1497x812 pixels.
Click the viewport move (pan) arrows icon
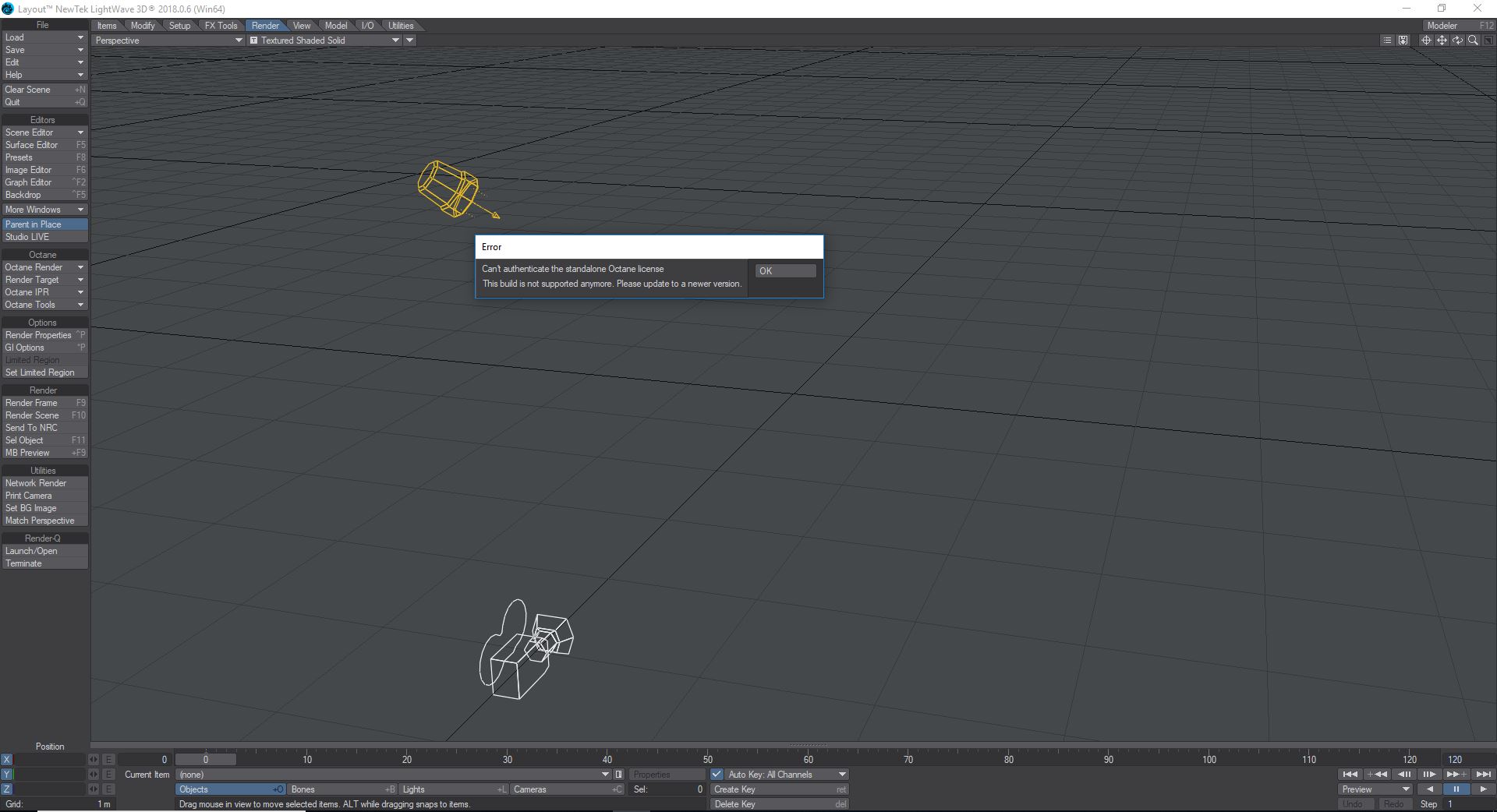pyautogui.click(x=1442, y=41)
